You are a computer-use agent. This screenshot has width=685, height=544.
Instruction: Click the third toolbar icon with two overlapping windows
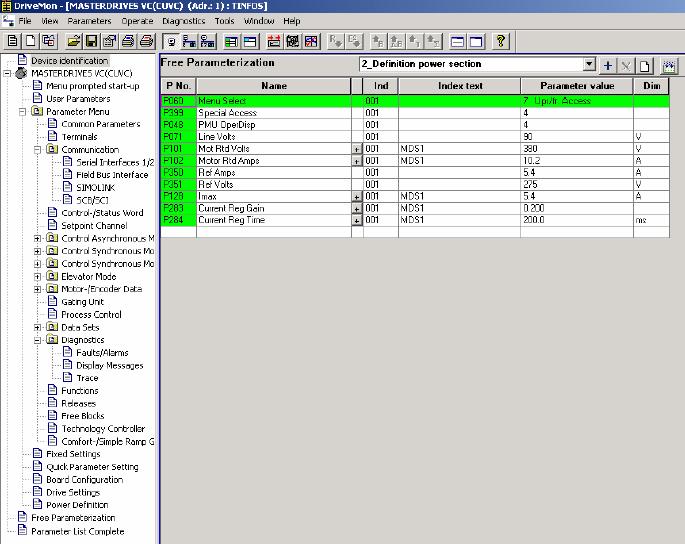pyautogui.click(x=49, y=41)
